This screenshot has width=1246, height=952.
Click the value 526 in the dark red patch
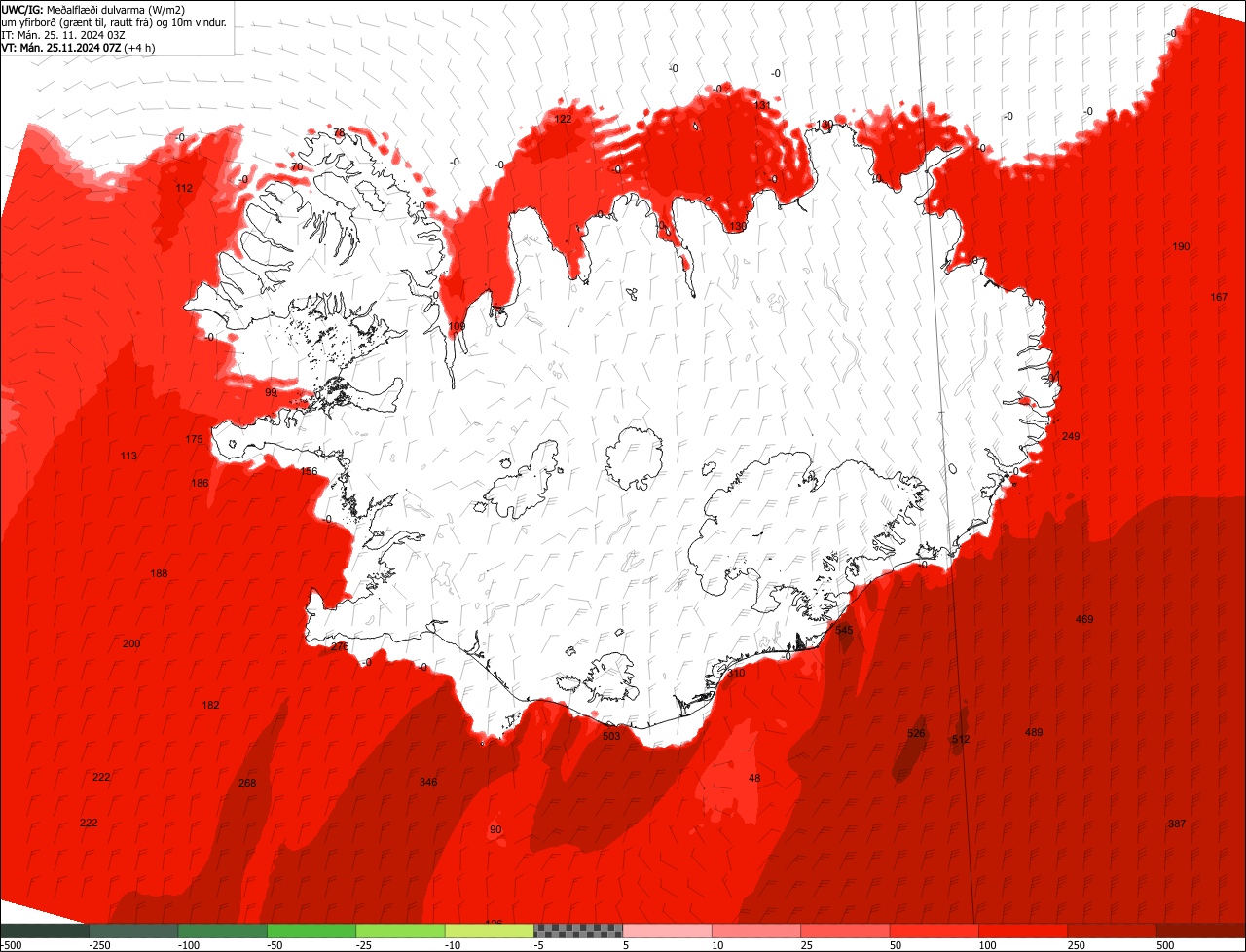[916, 733]
